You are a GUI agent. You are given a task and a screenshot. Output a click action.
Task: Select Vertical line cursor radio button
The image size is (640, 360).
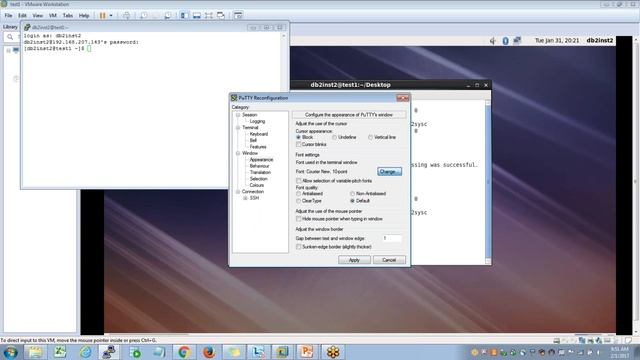371,138
